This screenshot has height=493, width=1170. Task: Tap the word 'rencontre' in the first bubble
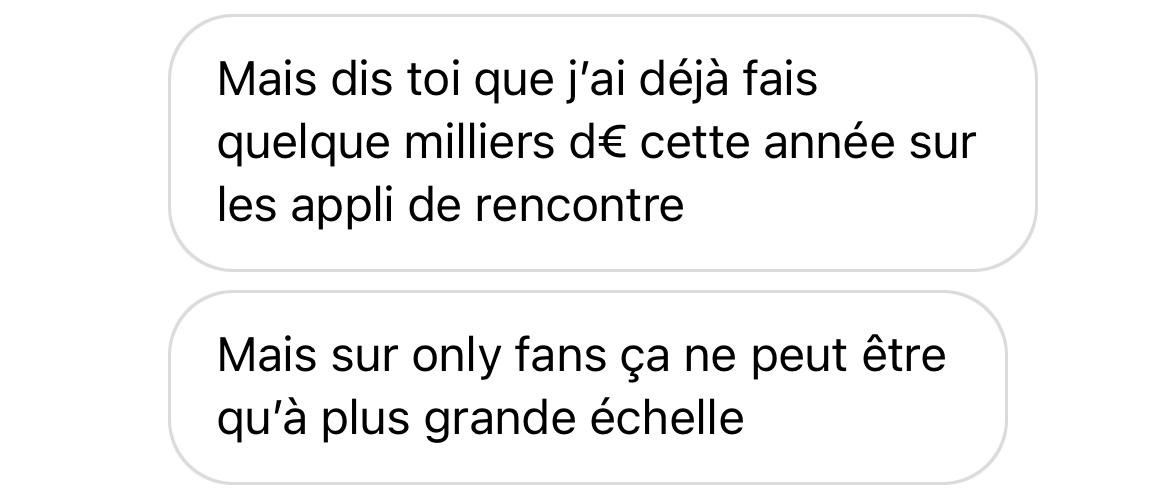pyautogui.click(x=579, y=206)
